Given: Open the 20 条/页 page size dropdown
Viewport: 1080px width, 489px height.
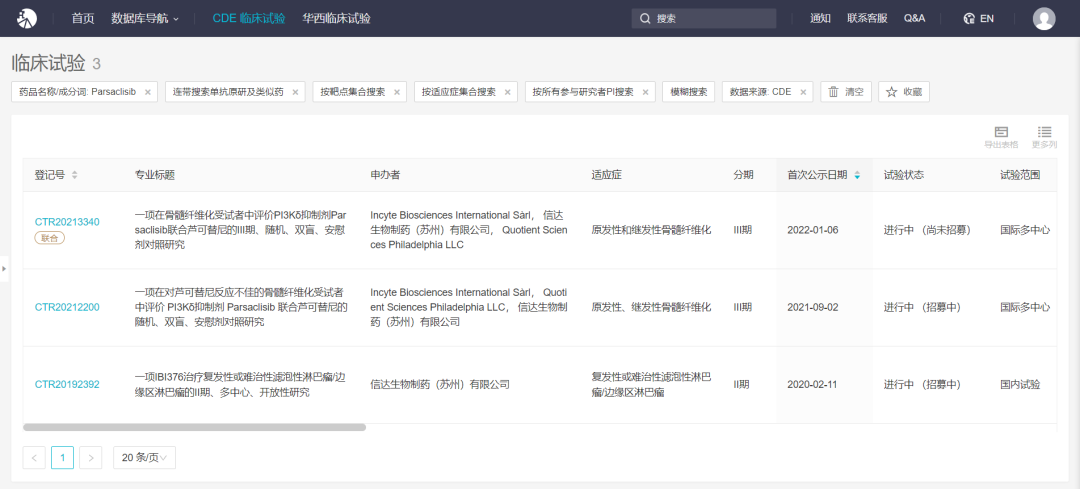Looking at the screenshot, I should pyautogui.click(x=144, y=457).
